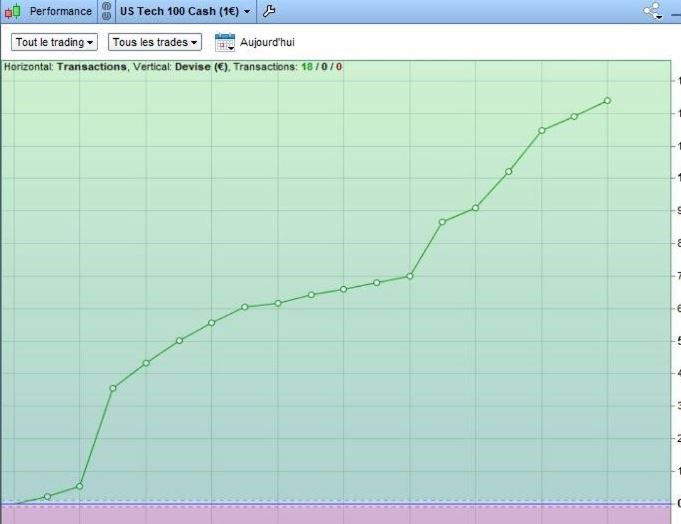
Task: Open the calendar date picker icon
Action: (224, 42)
